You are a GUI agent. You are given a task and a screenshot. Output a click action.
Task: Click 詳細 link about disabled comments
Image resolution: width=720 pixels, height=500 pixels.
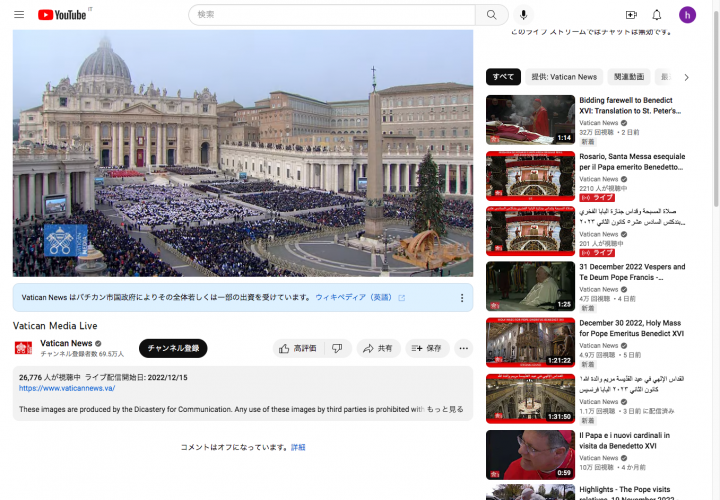coord(298,447)
